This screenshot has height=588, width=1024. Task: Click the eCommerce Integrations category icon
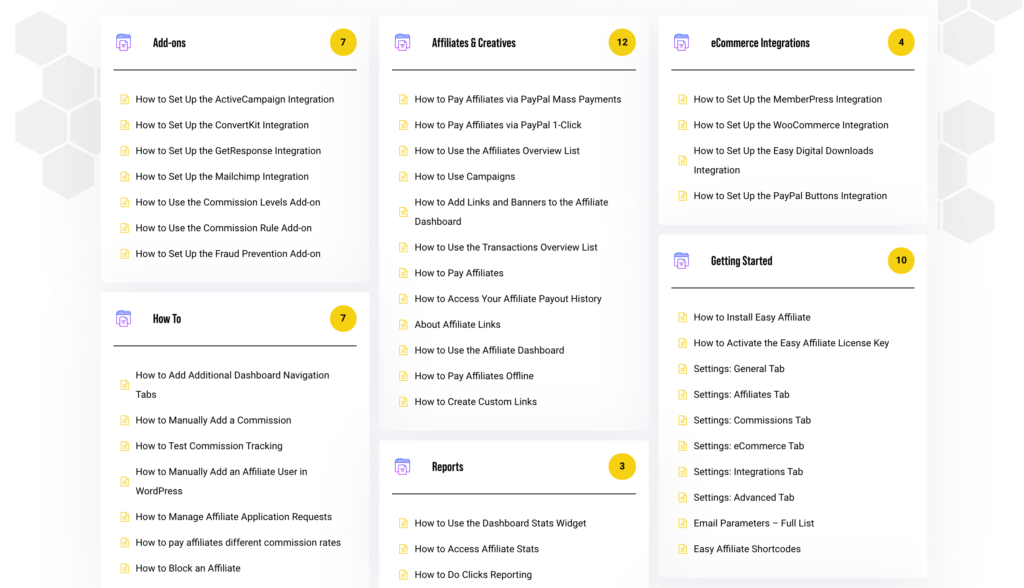[681, 42]
